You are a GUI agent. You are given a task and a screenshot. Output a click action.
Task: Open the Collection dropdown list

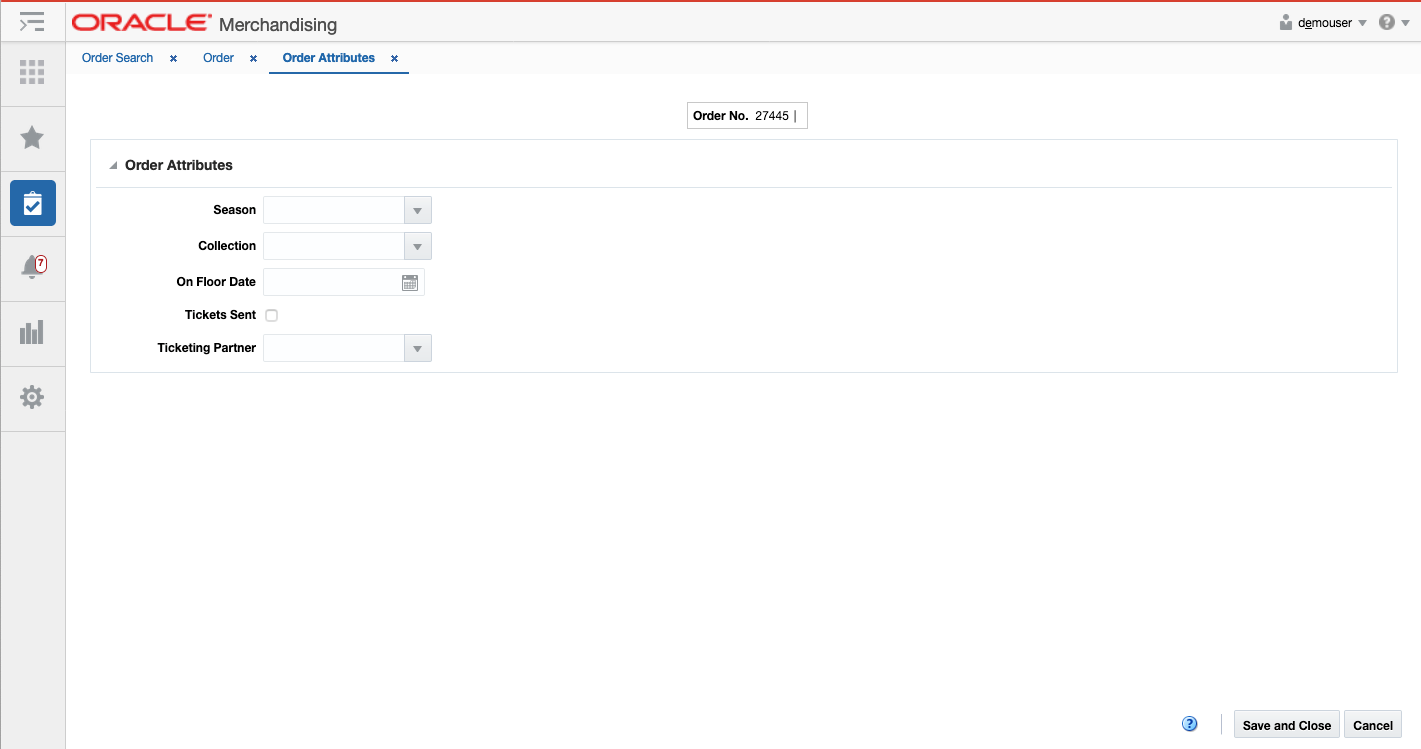[x=417, y=246]
